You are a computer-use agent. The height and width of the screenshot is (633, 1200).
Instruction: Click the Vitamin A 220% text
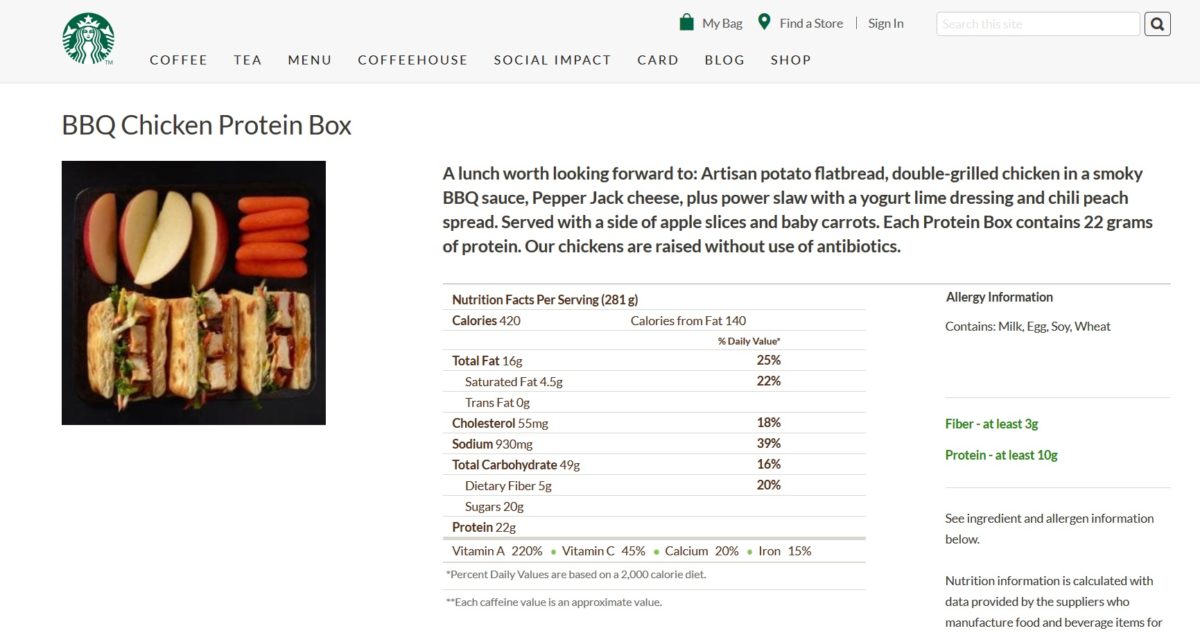tap(497, 551)
